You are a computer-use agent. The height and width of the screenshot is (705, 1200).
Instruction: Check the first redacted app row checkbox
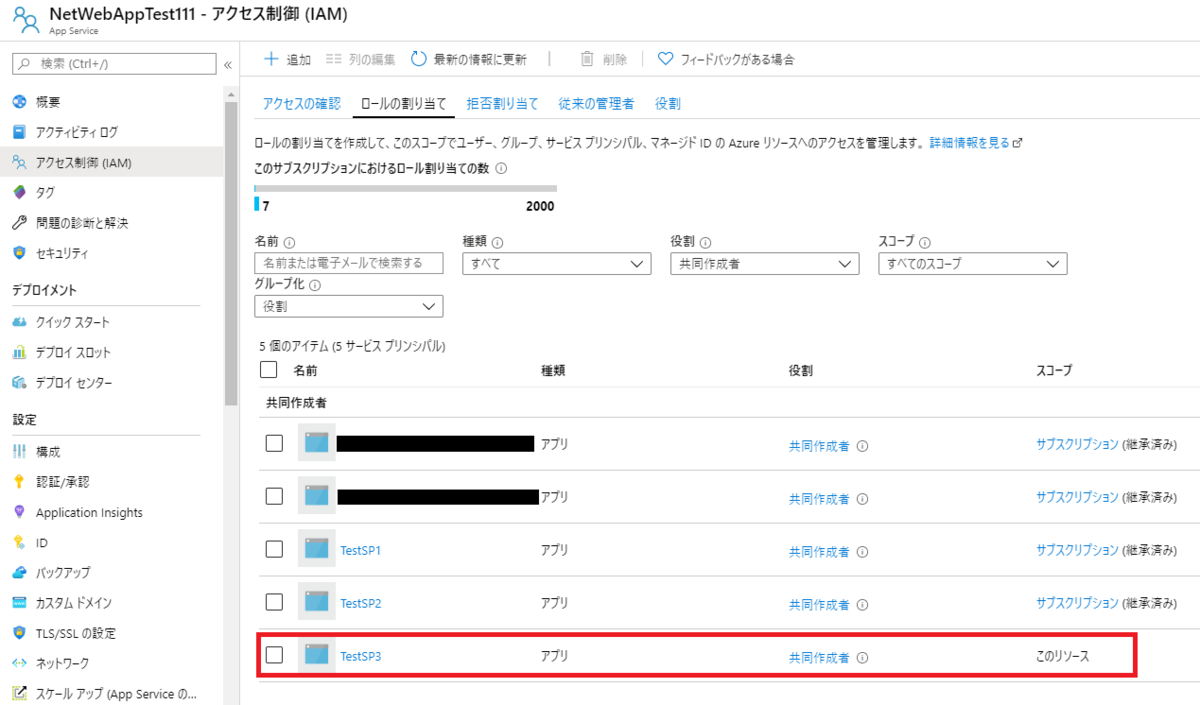(x=274, y=443)
